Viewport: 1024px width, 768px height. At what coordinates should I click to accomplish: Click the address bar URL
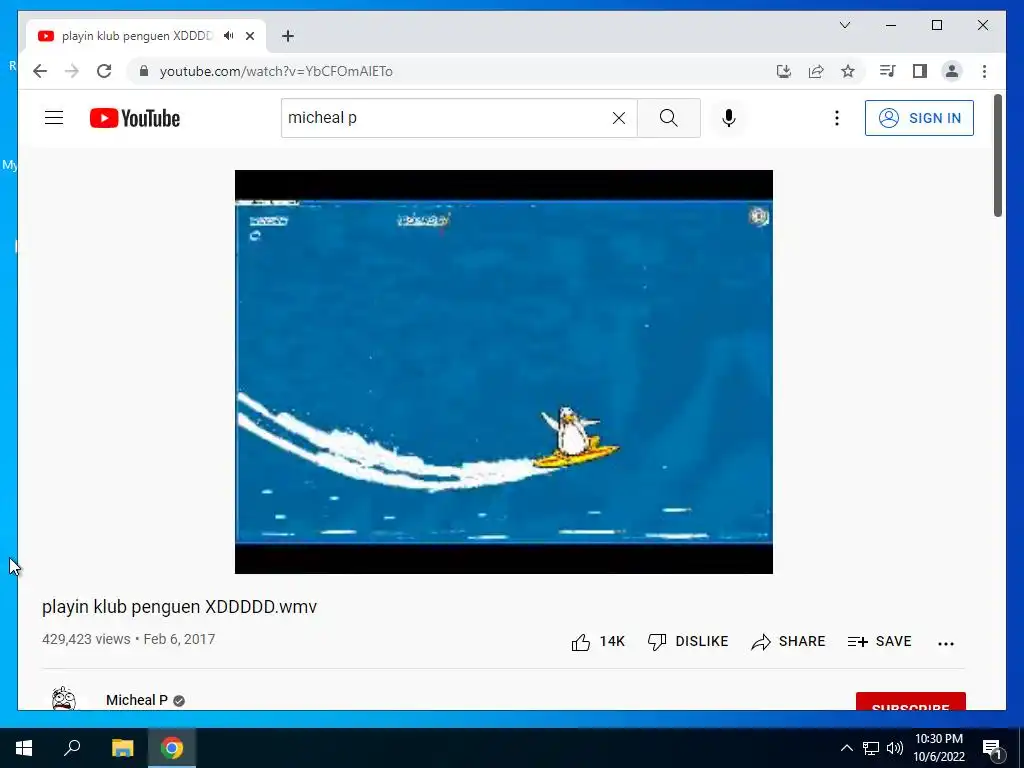[276, 71]
